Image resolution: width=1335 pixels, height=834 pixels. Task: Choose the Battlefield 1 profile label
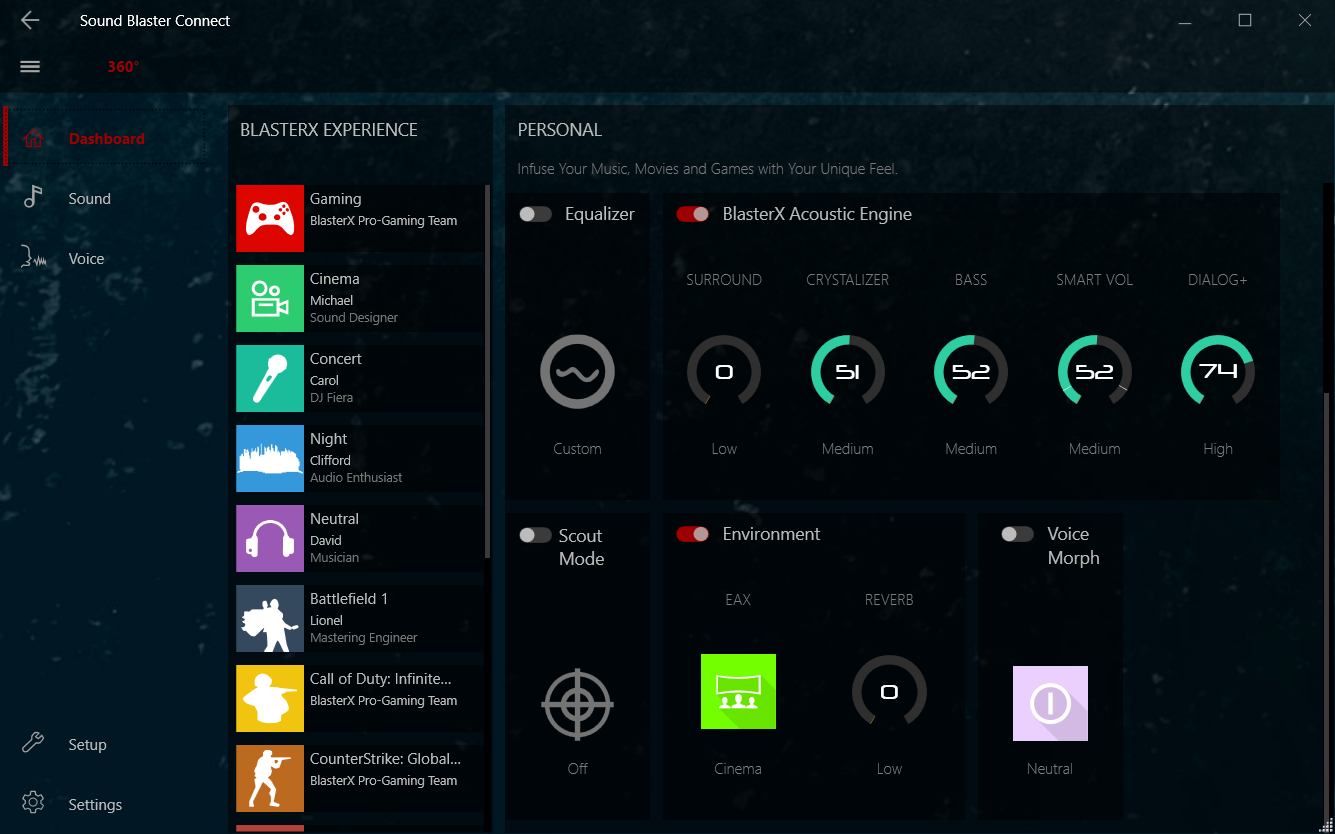point(349,599)
